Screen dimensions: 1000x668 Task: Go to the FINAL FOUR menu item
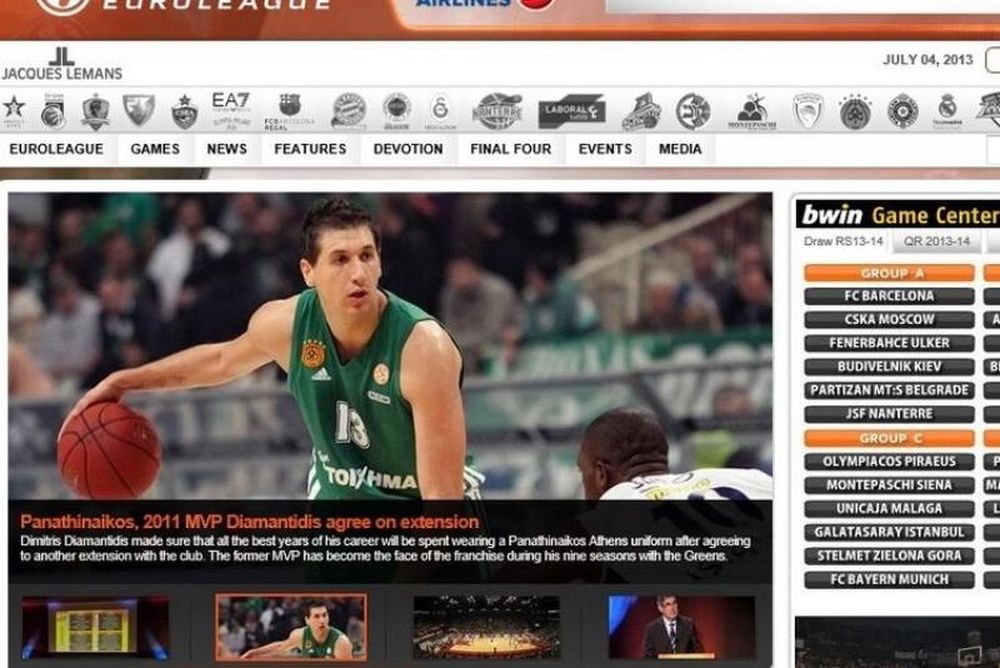point(510,149)
